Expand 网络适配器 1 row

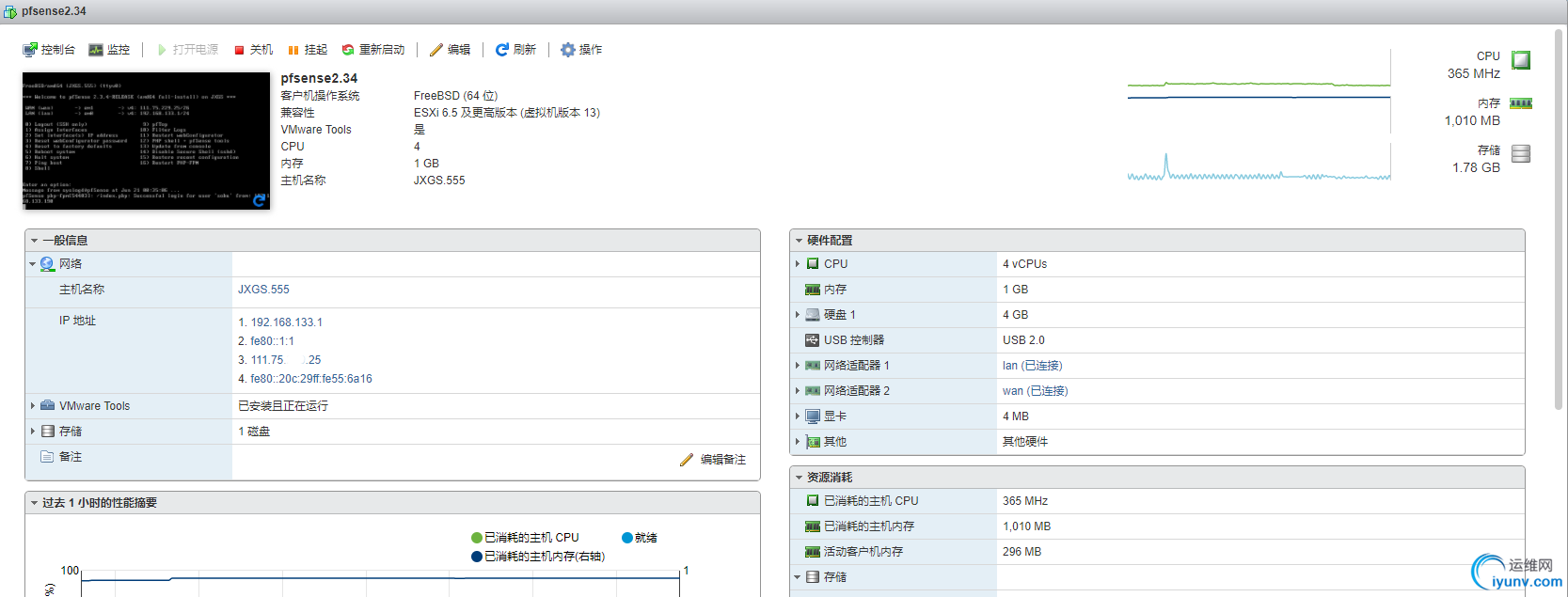coord(798,366)
